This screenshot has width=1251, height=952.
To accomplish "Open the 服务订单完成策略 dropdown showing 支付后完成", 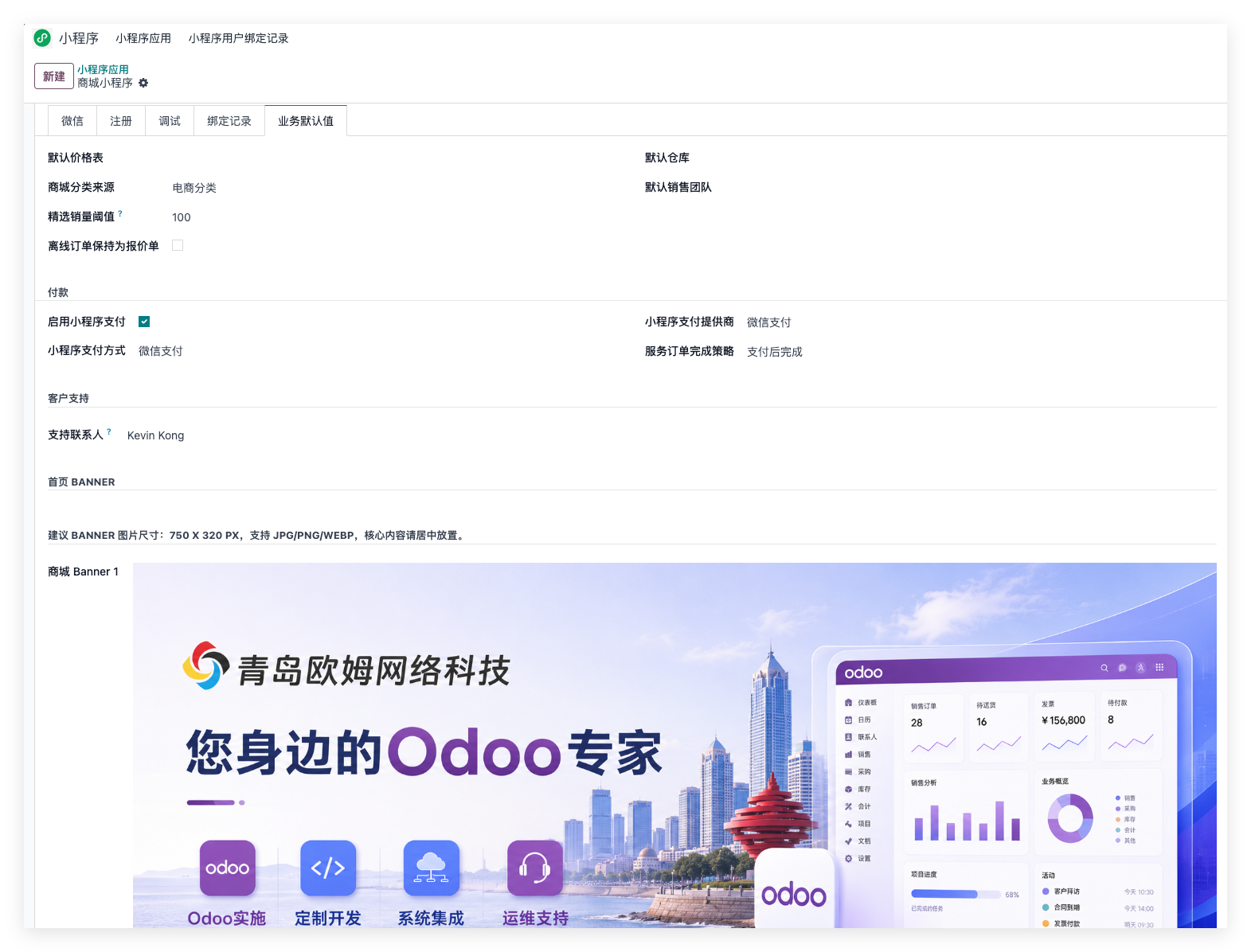I will tap(775, 352).
